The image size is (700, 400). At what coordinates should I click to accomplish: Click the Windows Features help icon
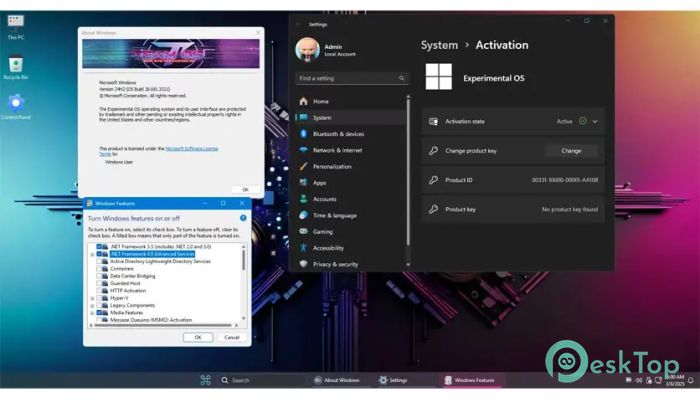[x=243, y=218]
